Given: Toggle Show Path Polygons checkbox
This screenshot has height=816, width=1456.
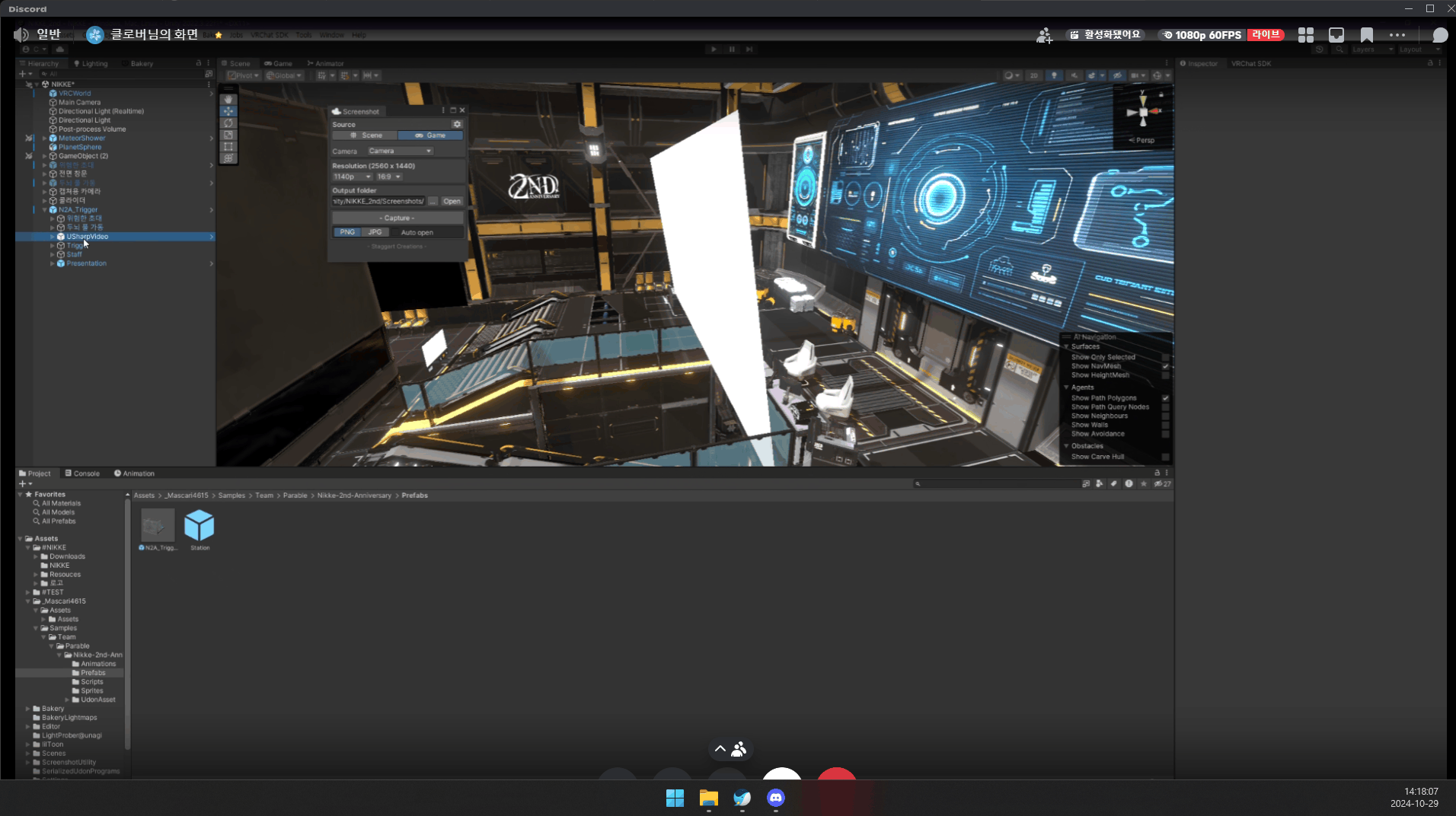Looking at the screenshot, I should pyautogui.click(x=1165, y=398).
